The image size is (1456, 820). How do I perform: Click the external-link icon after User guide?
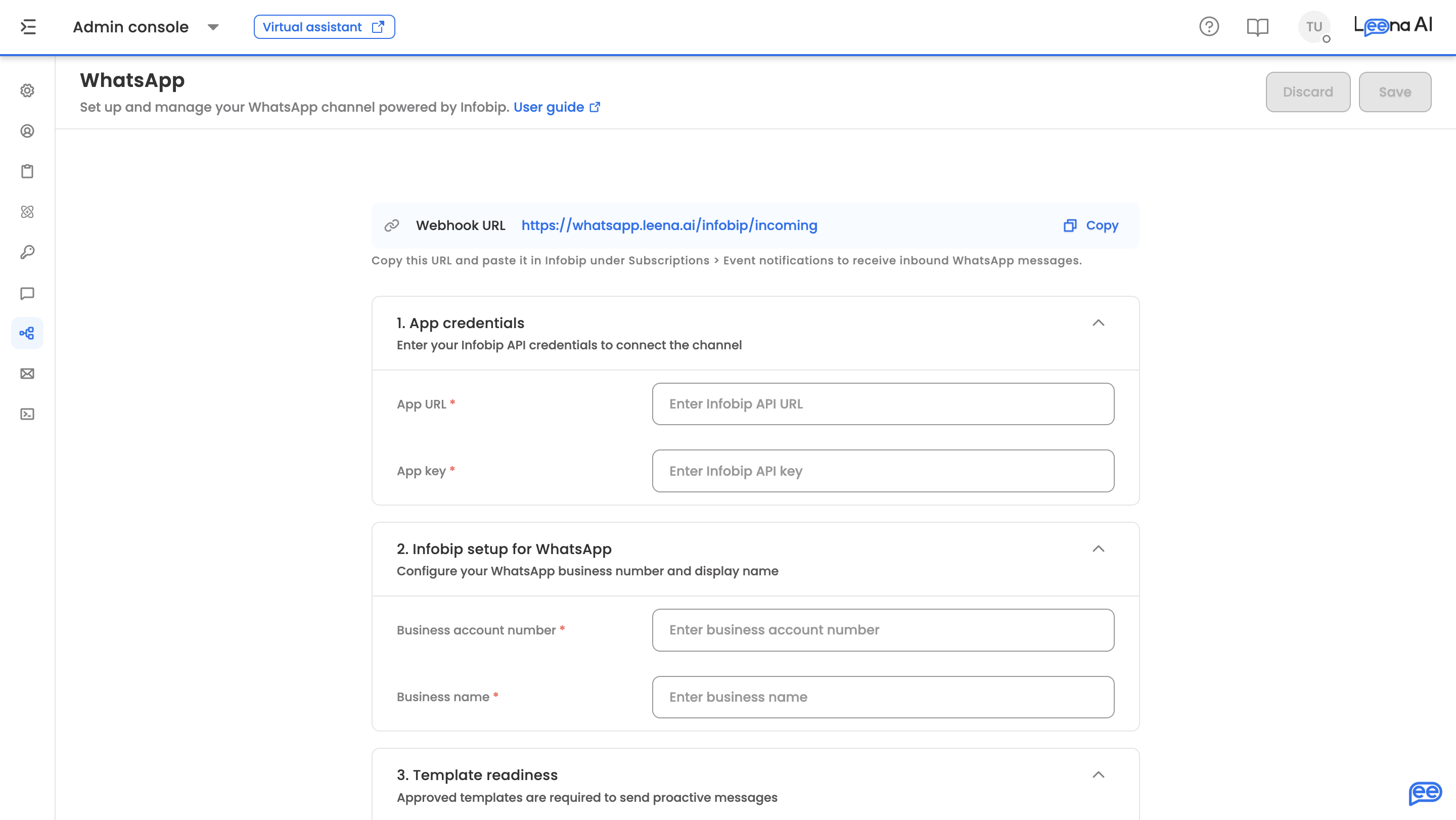coord(595,107)
